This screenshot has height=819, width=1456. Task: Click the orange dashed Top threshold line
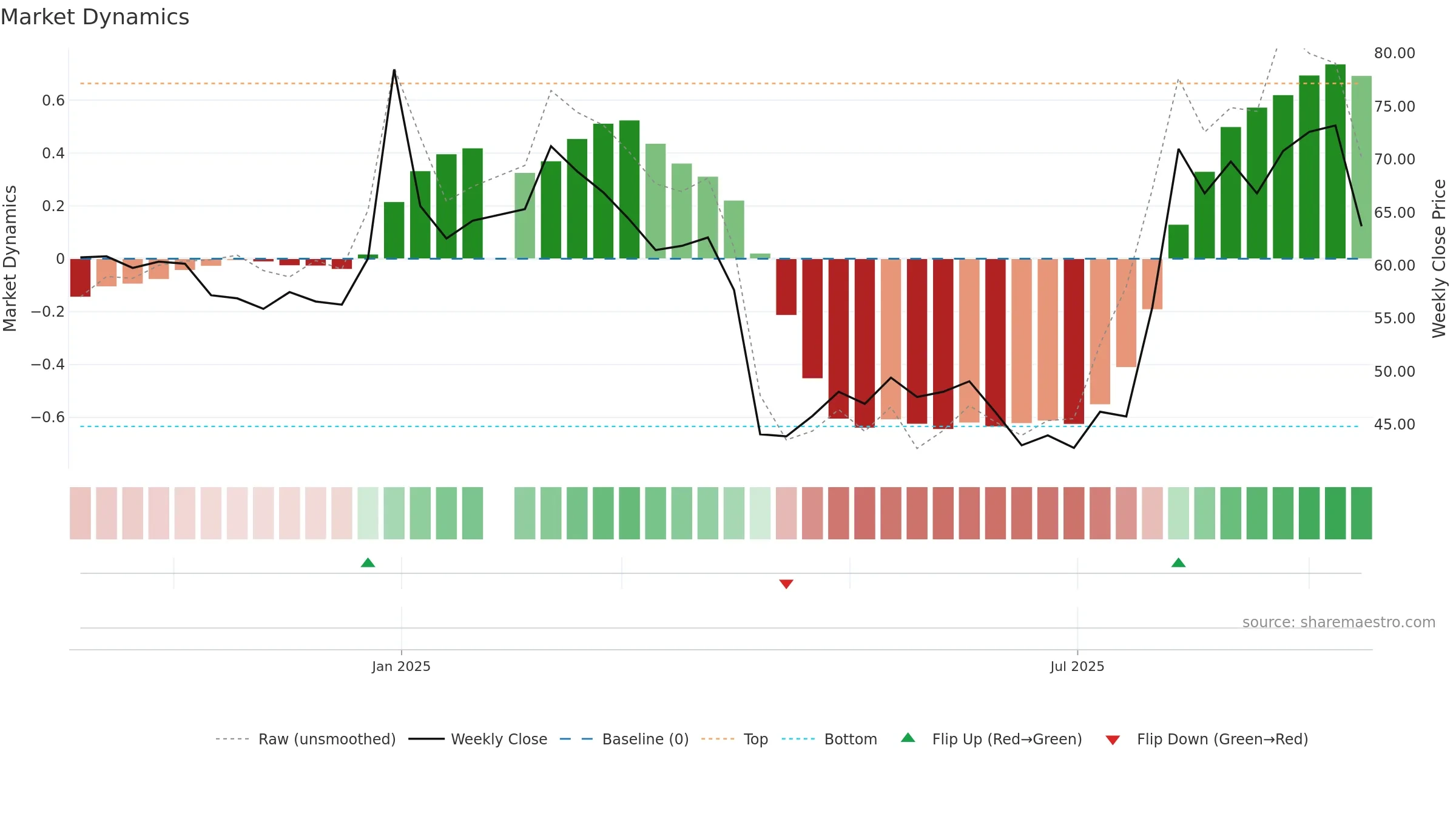(720, 83)
